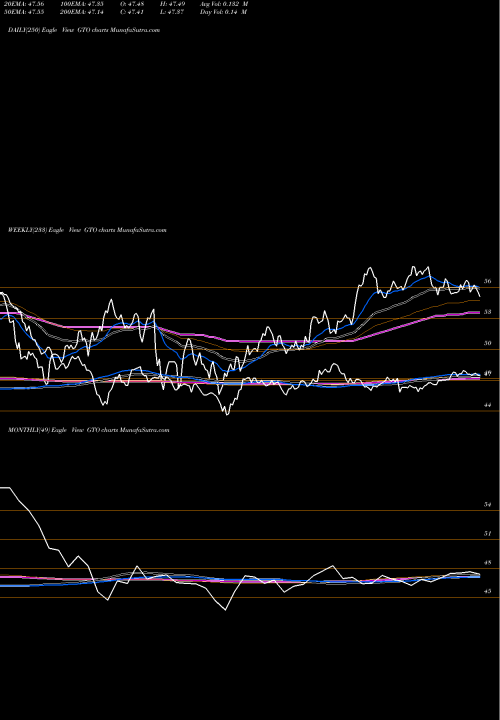
Task: Click the 44 price axis label on weekly chart
Action: point(489,405)
